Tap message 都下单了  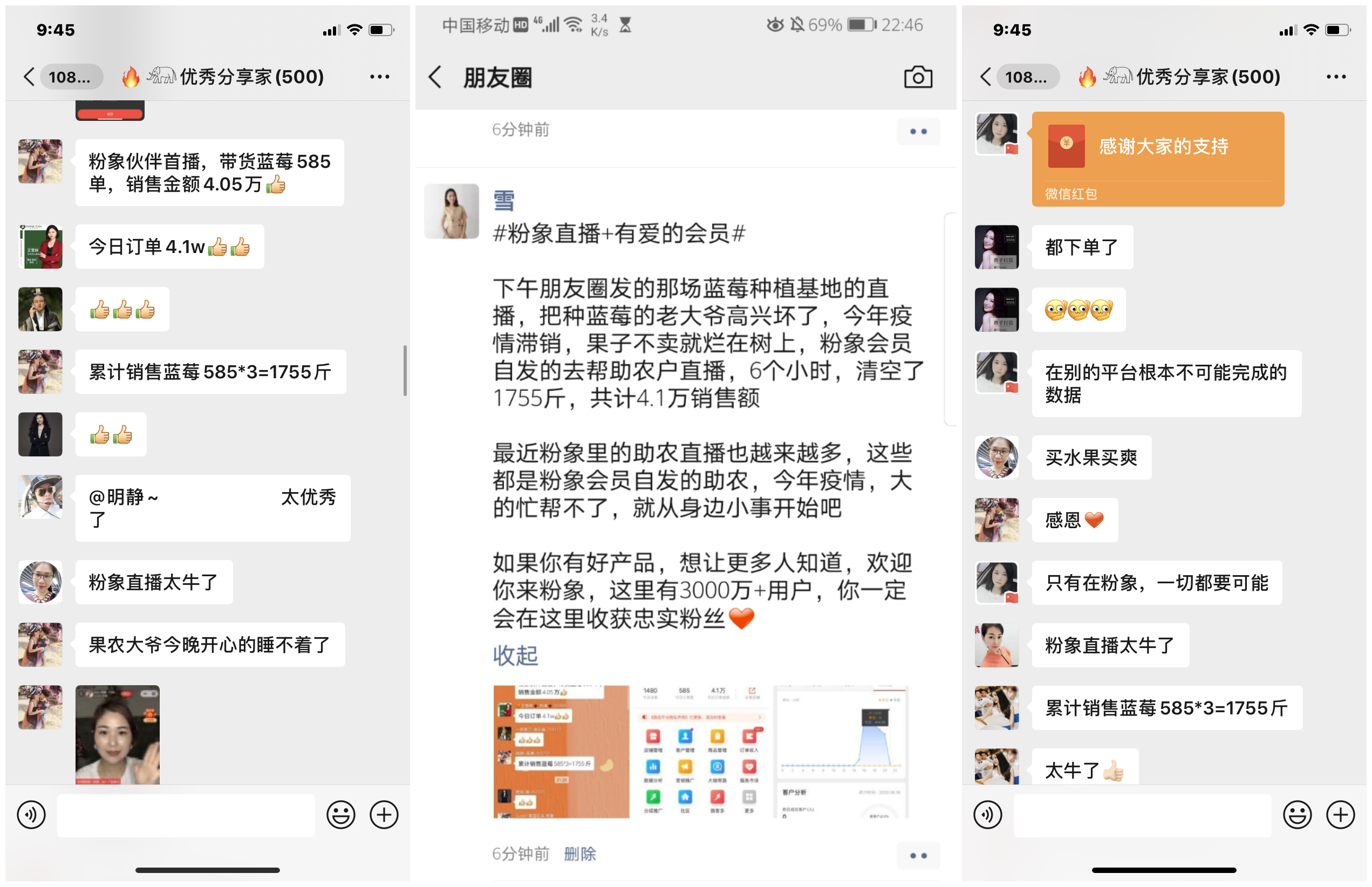(x=1082, y=247)
